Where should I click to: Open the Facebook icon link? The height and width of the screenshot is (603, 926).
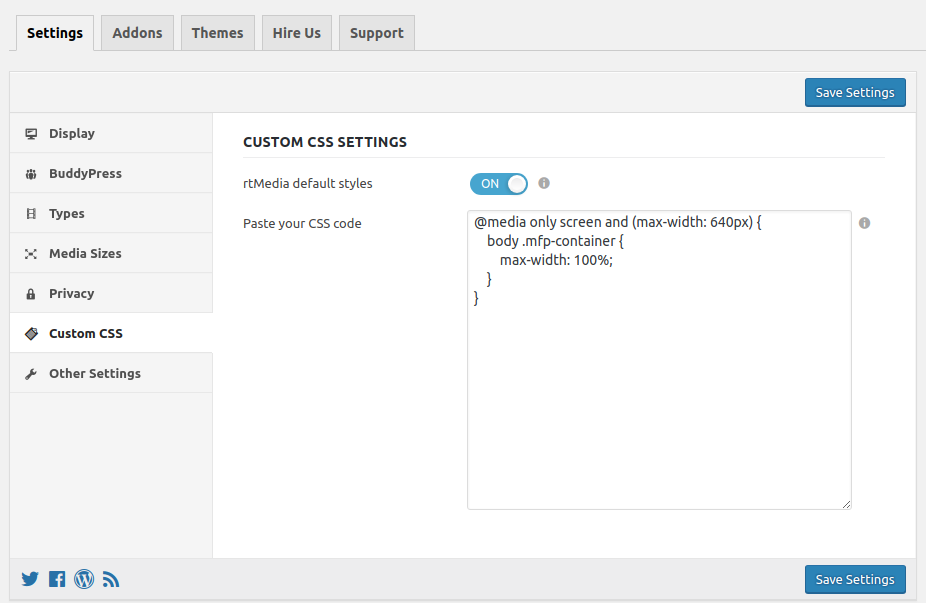(57, 579)
